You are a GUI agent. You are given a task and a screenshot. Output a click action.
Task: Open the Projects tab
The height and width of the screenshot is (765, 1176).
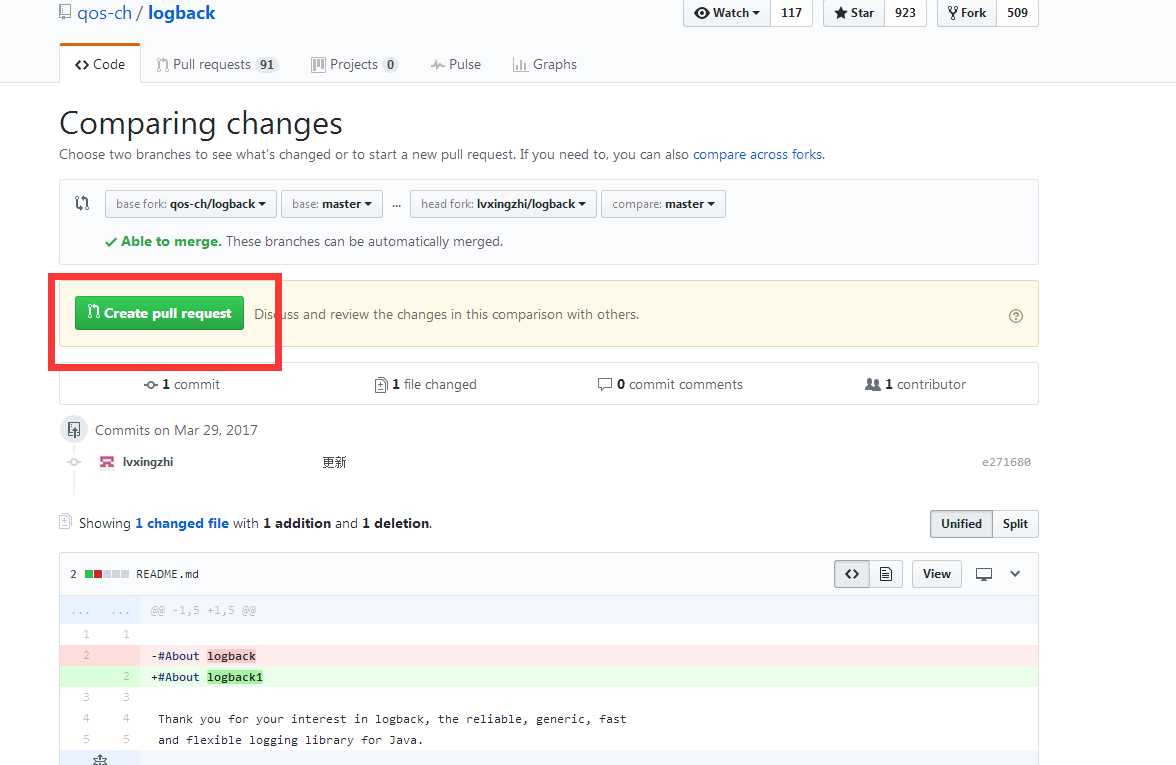click(x=354, y=64)
